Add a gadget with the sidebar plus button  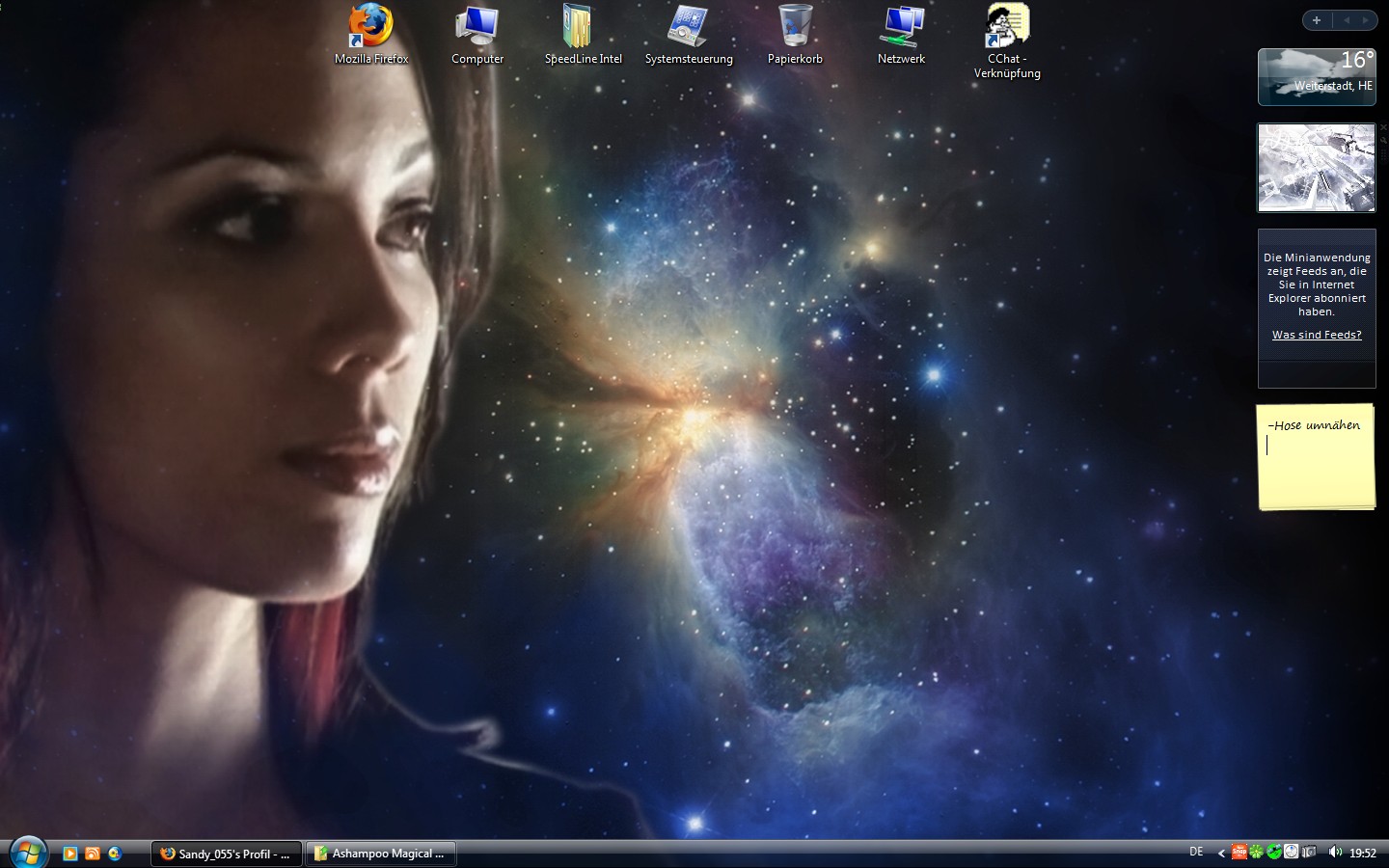pyautogui.click(x=1317, y=20)
